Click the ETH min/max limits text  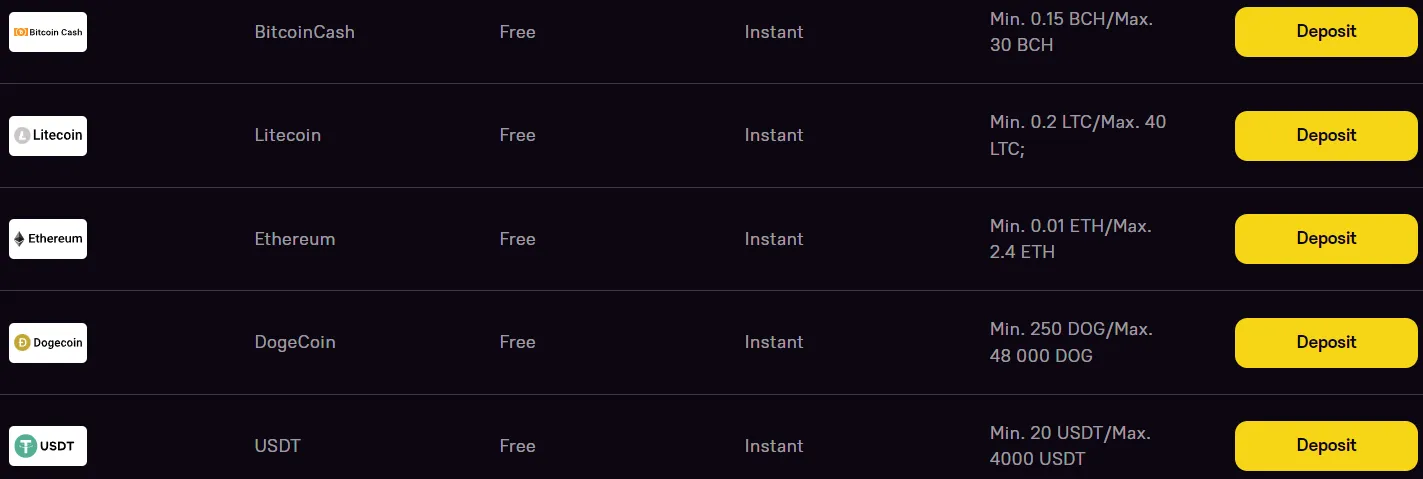1070,239
